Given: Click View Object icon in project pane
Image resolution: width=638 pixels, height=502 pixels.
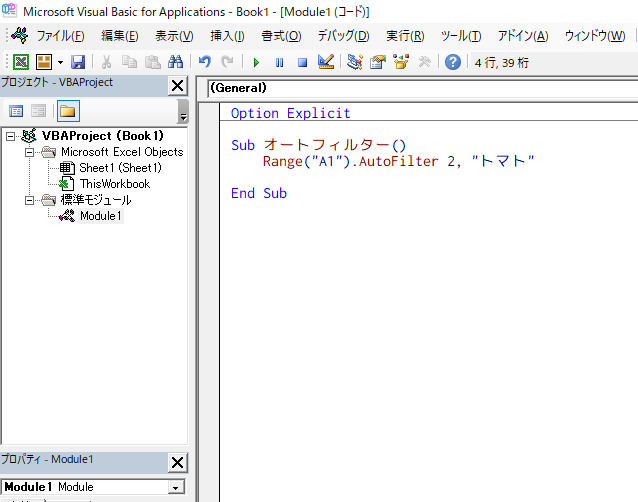Looking at the screenshot, I should 39,111.
